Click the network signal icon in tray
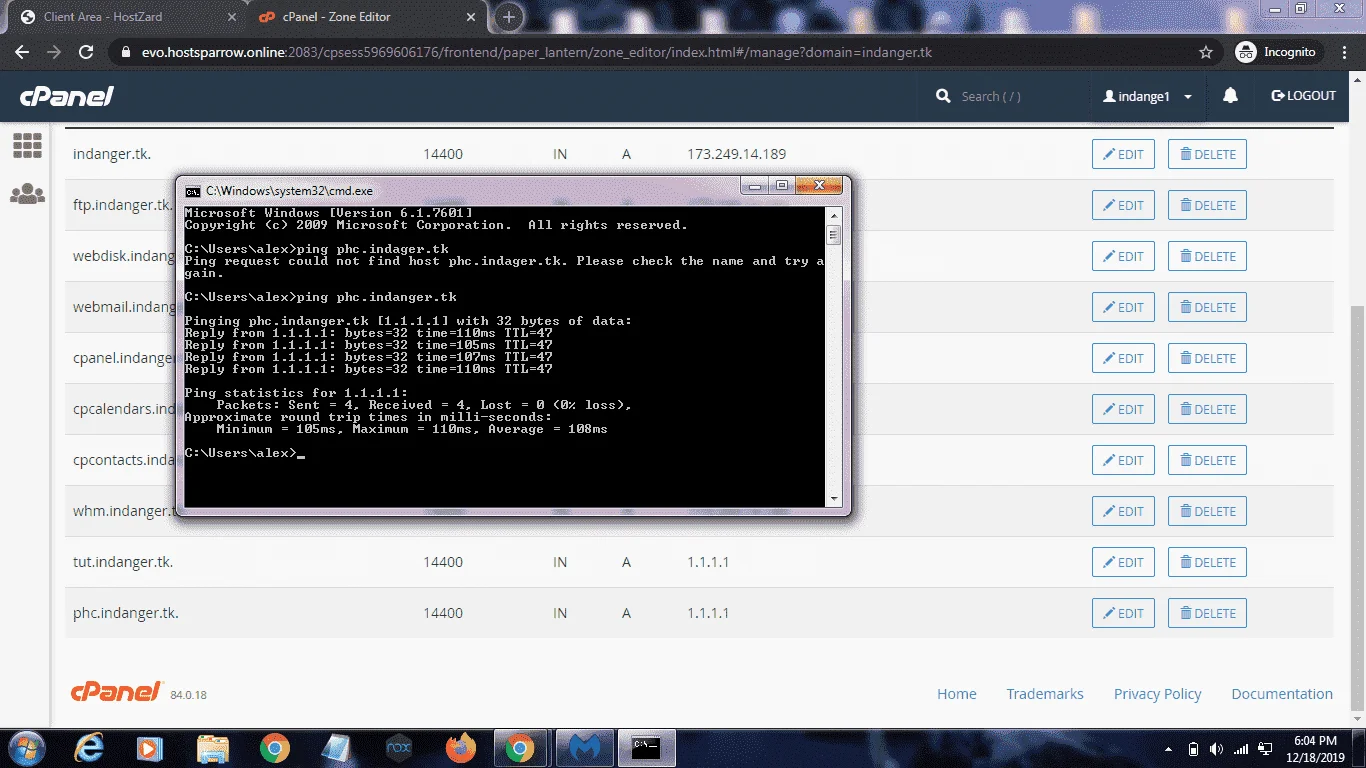This screenshot has height=768, width=1366. tap(1241, 749)
